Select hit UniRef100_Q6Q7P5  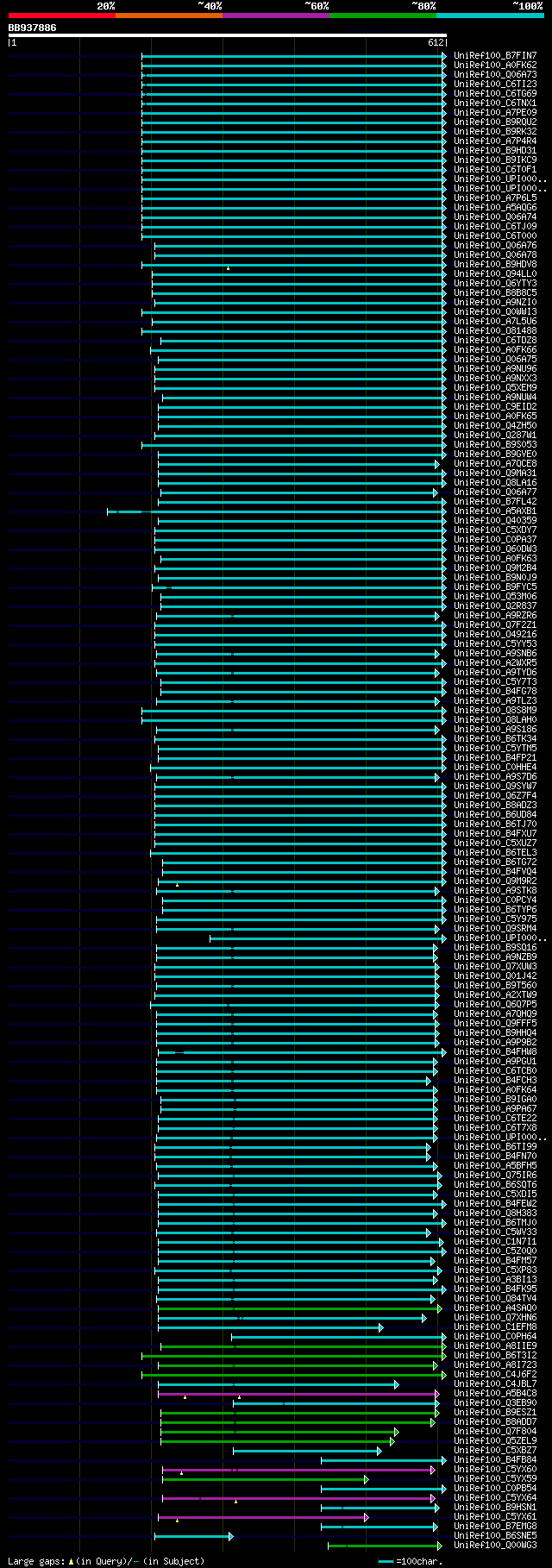(495, 1004)
